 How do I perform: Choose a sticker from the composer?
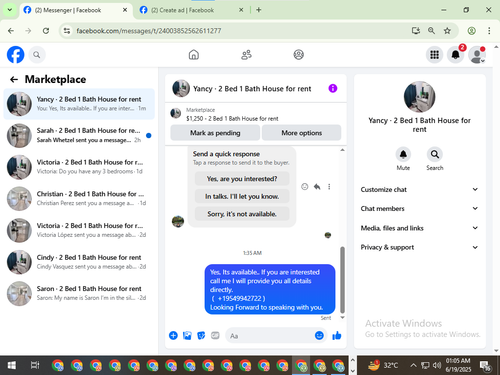point(201,335)
